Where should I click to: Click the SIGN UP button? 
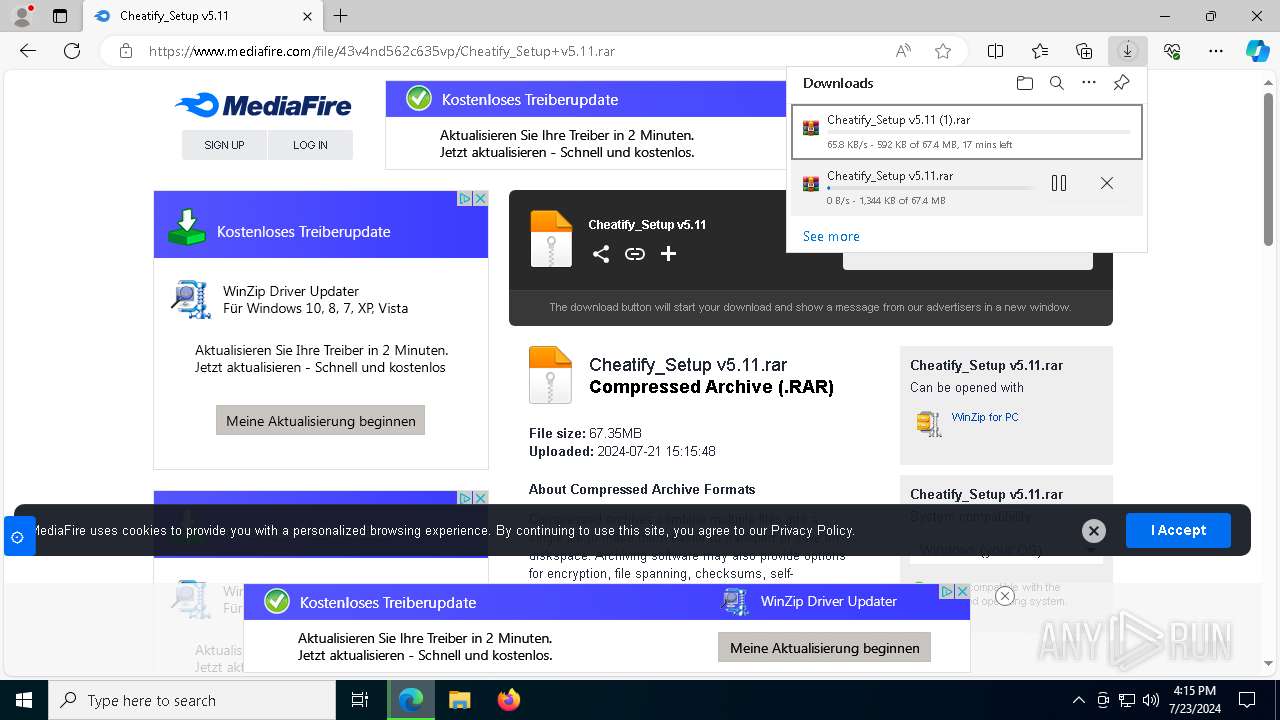(224, 145)
